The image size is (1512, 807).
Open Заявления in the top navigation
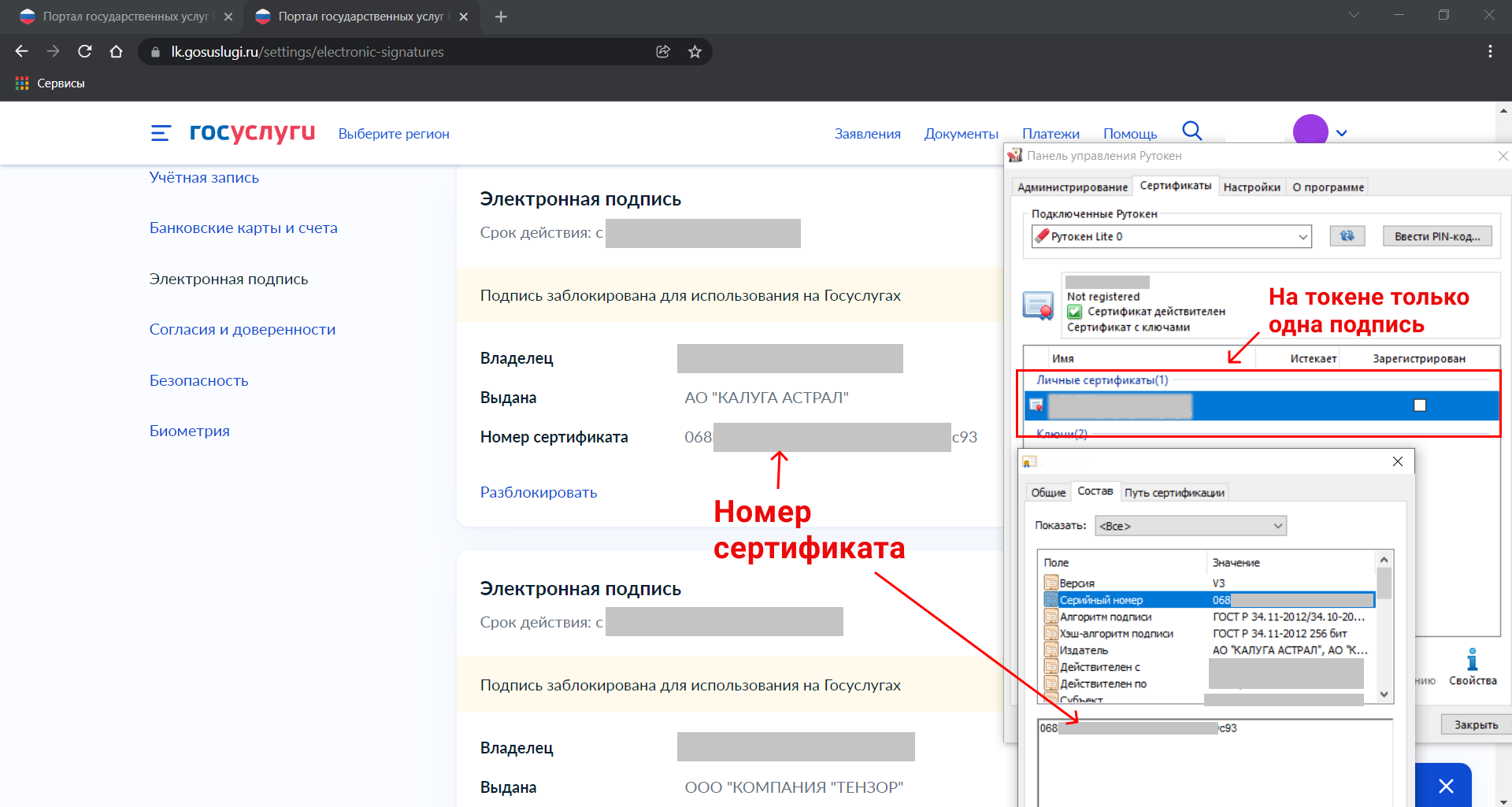(x=867, y=134)
